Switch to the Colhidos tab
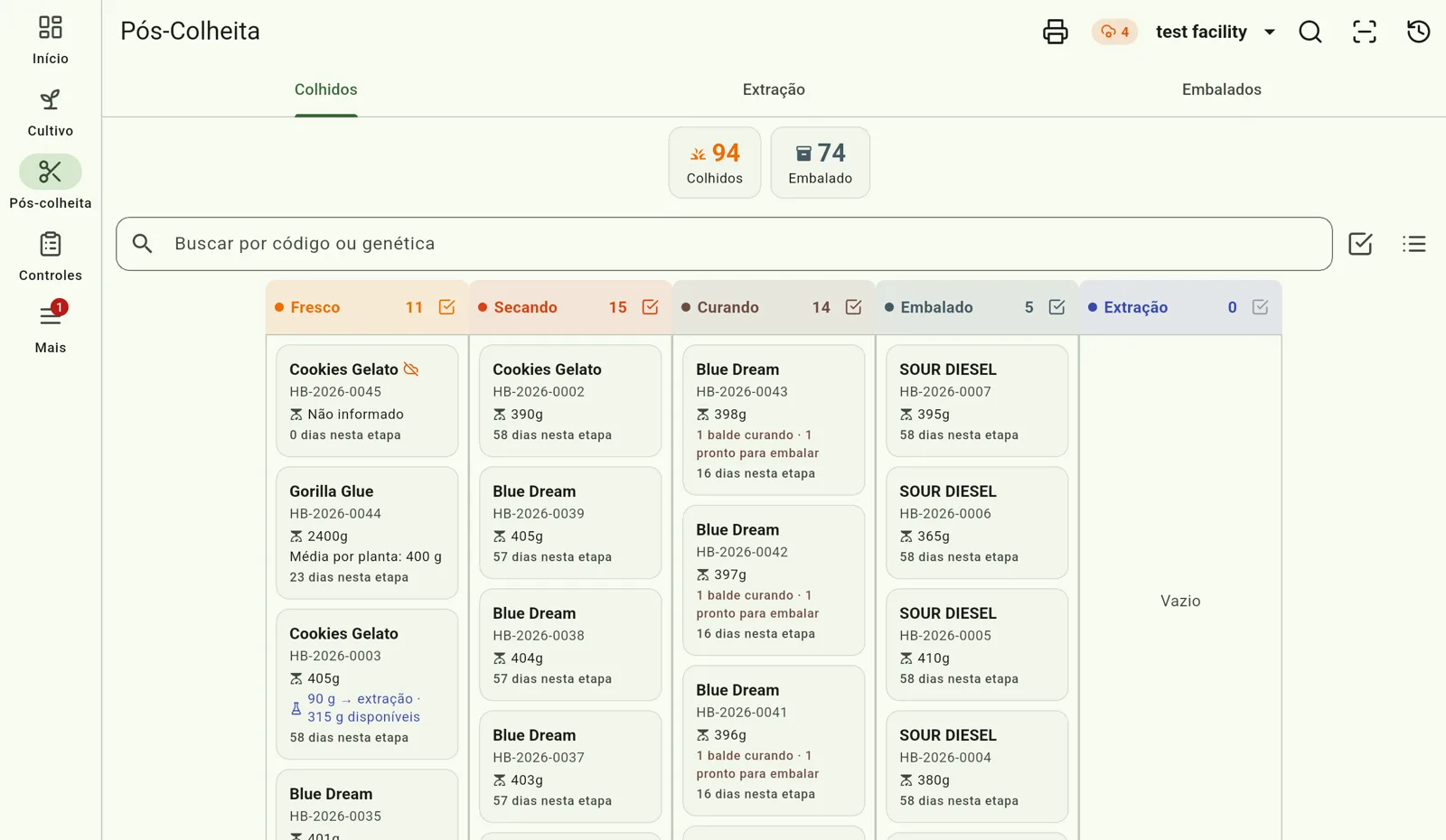The image size is (1446, 840). point(326,89)
